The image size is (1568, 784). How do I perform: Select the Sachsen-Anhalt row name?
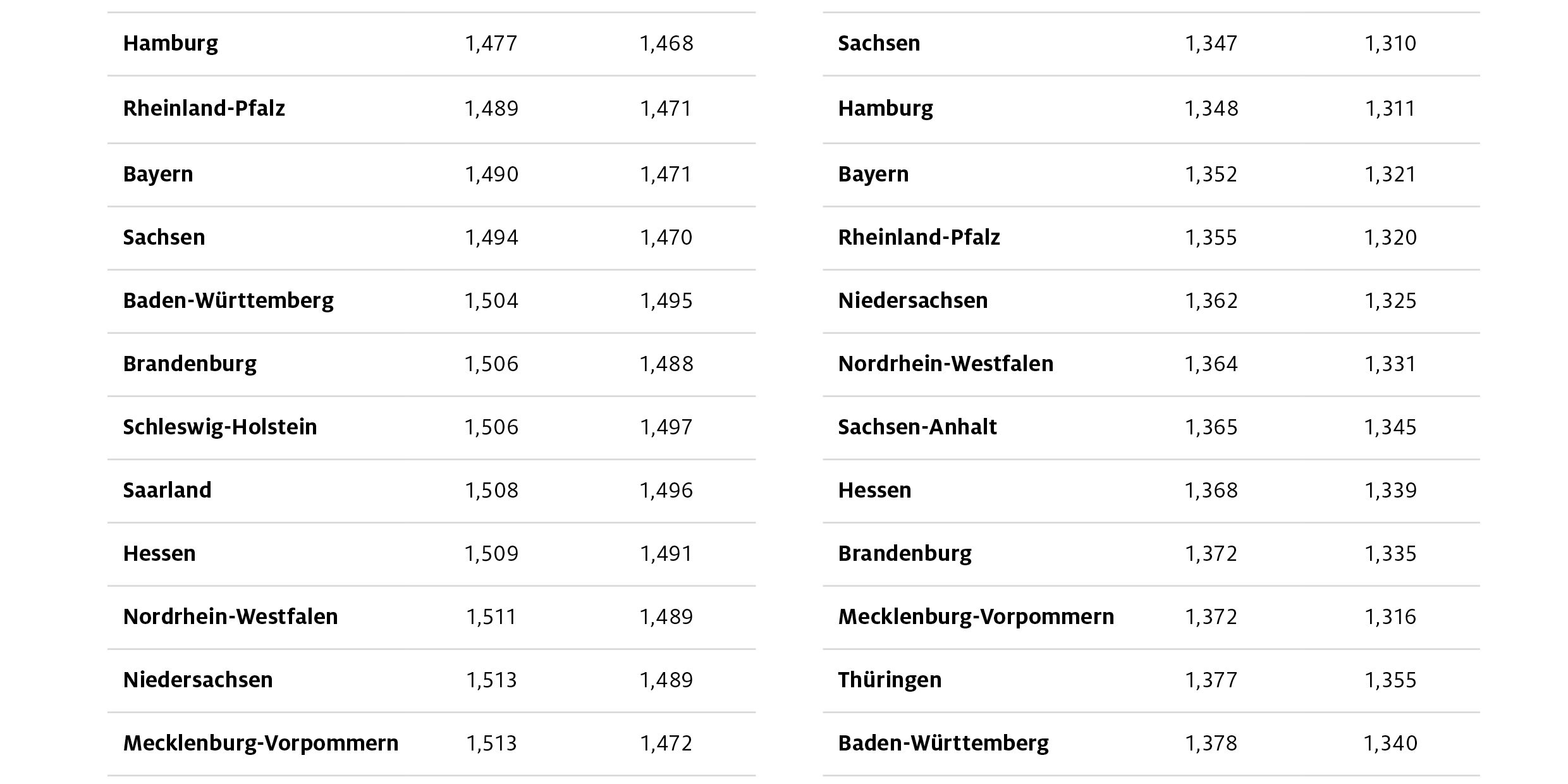917,427
